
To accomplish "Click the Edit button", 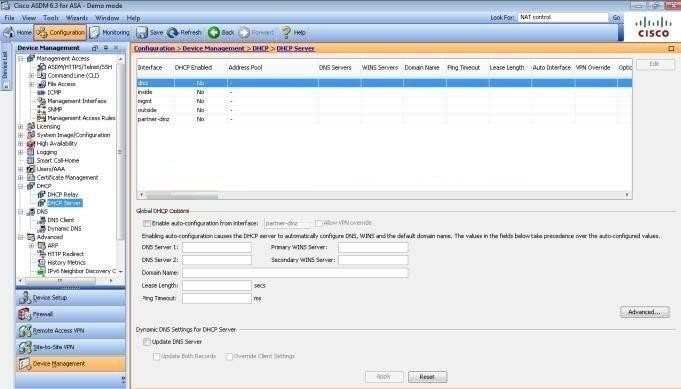I will click(x=655, y=64).
